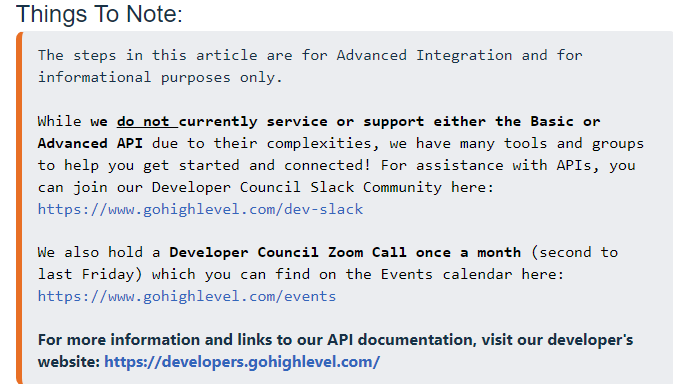Click the bold 'once a month' text
Viewport: 673px width, 384px height.
tap(468, 252)
